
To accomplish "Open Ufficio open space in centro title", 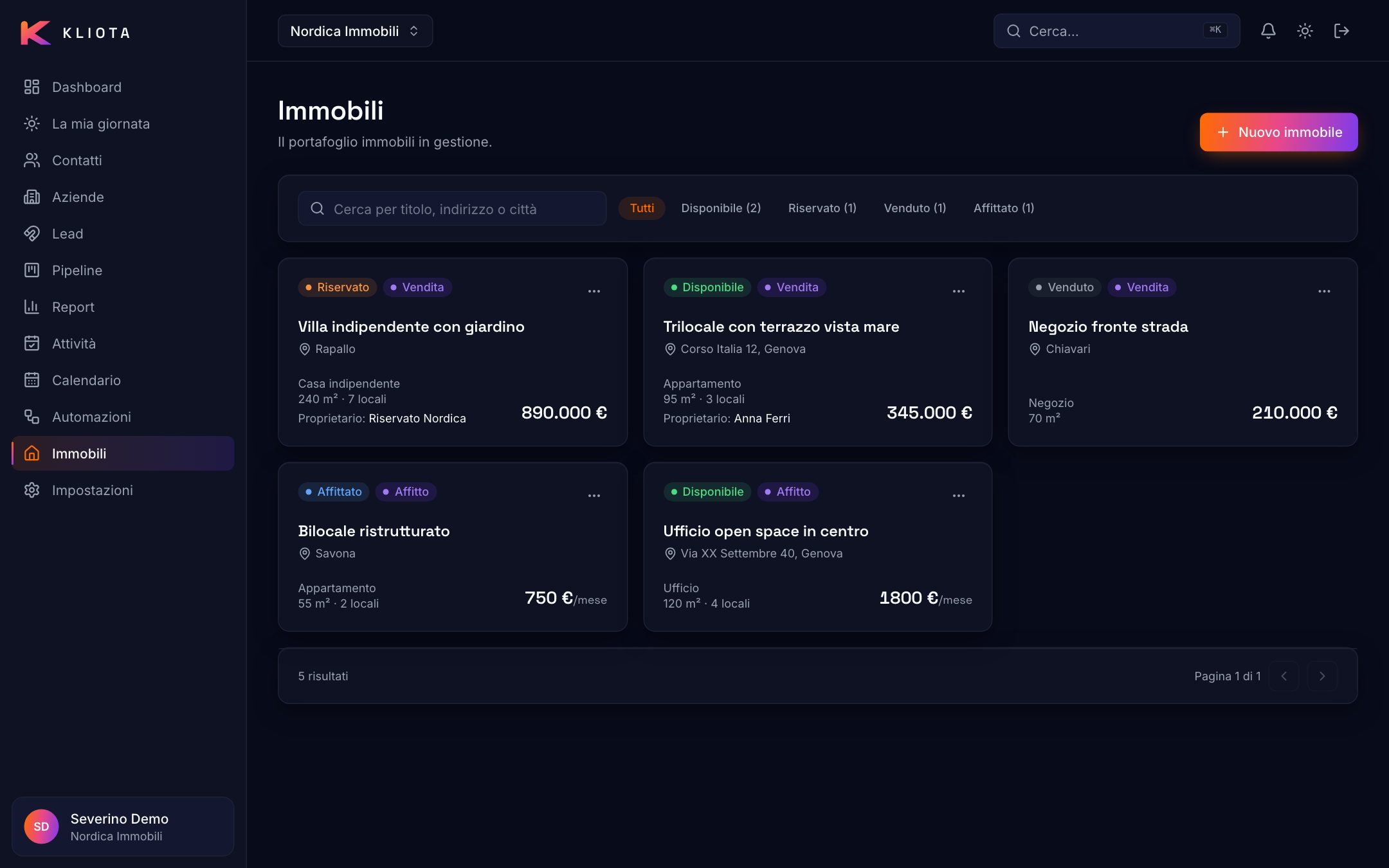I will tap(765, 531).
